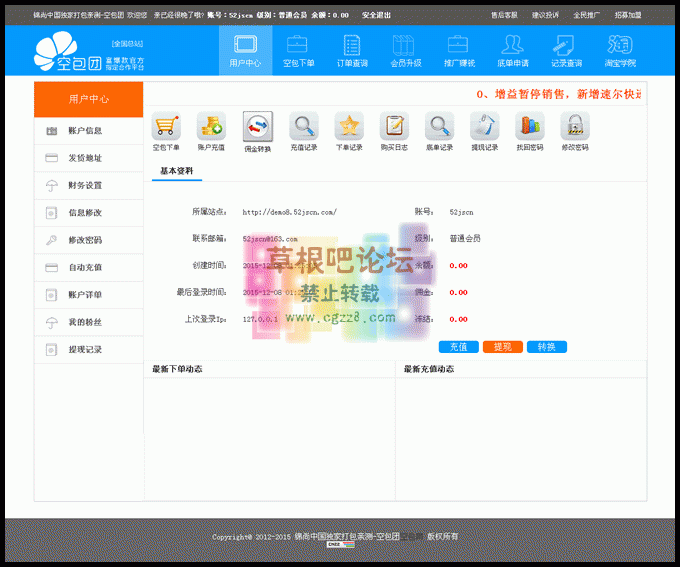Open the 购买日志 notepad shortcut icon
The height and width of the screenshot is (567, 680).
(394, 126)
